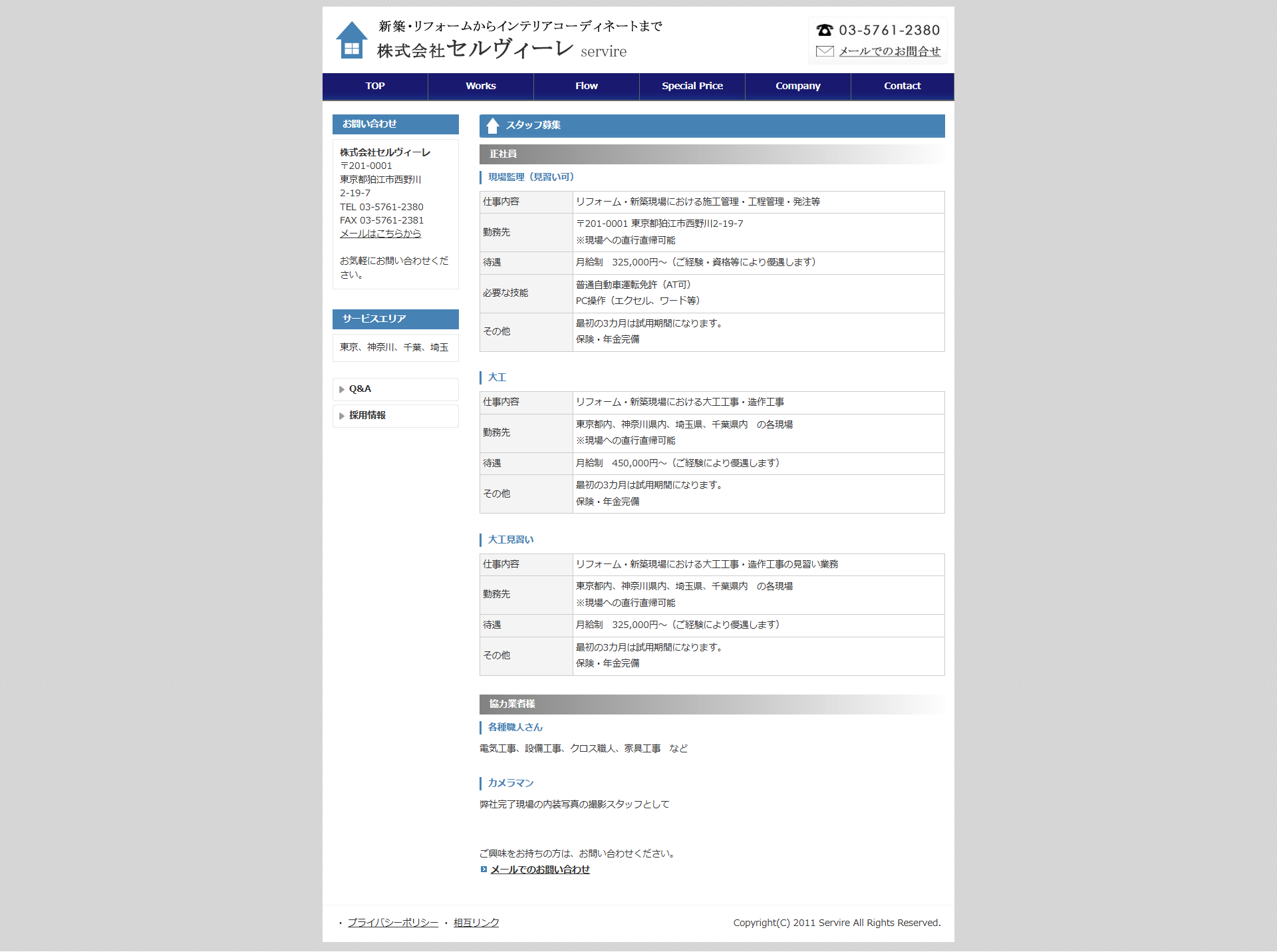Go to the Works menu item
The height and width of the screenshot is (952, 1277).
tap(480, 86)
